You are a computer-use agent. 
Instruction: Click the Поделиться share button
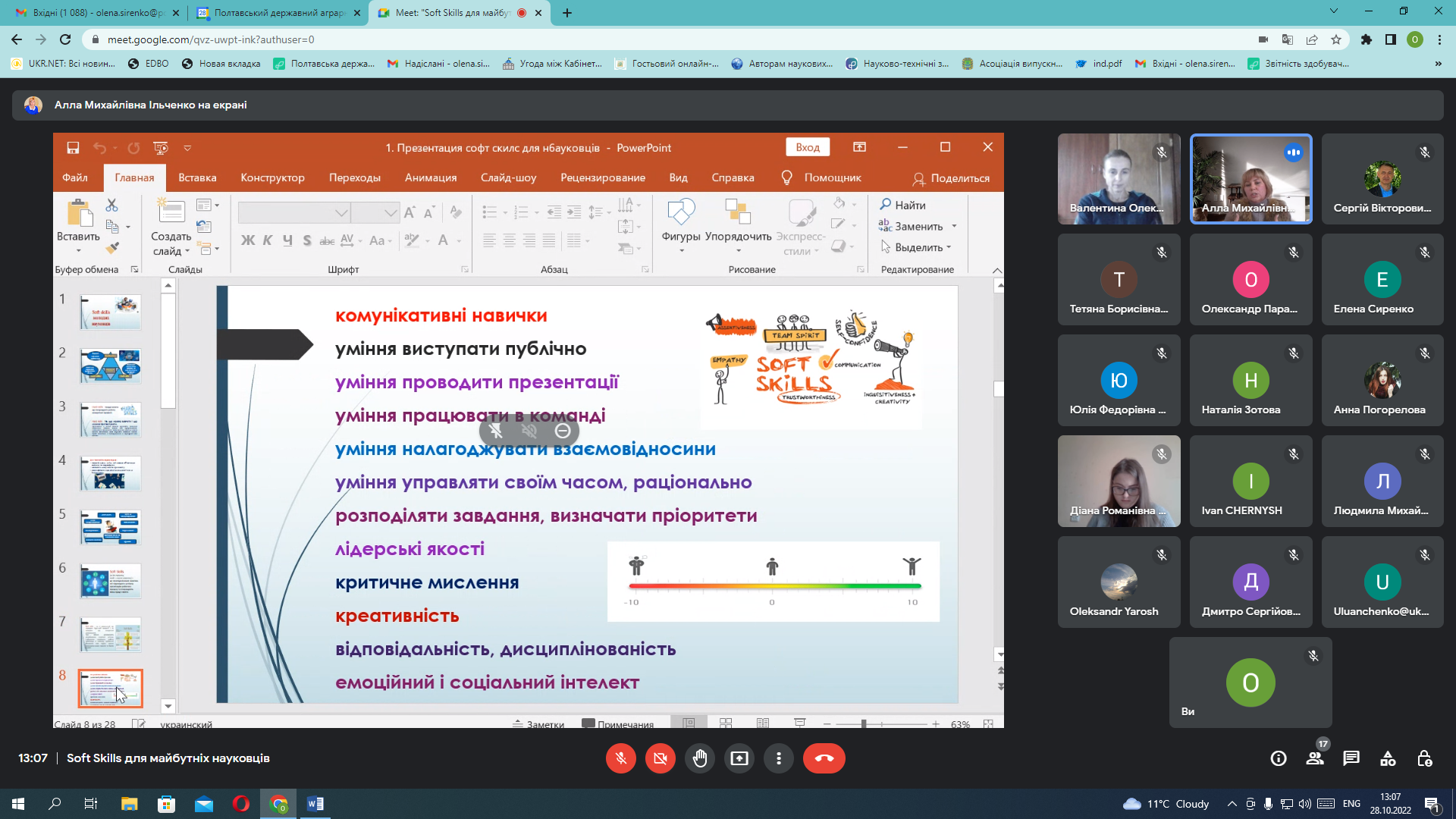pos(951,178)
